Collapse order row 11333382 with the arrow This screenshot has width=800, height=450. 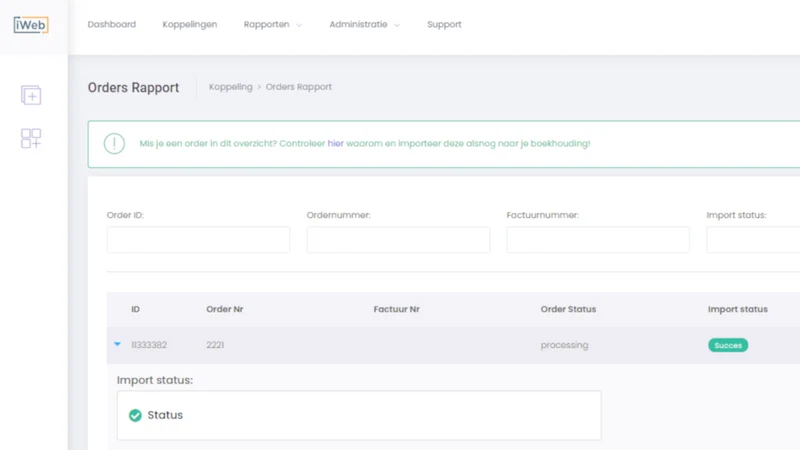click(x=117, y=344)
